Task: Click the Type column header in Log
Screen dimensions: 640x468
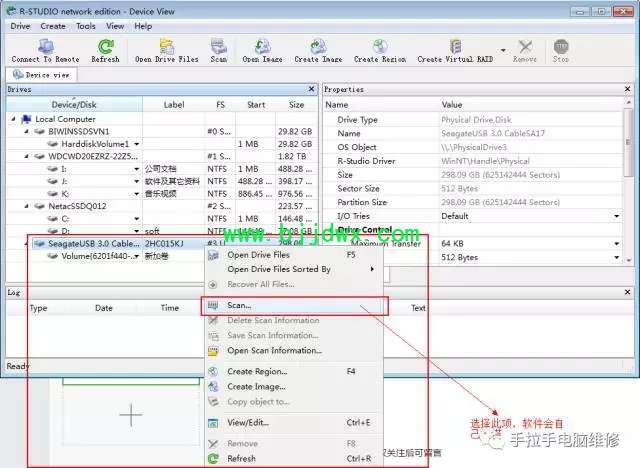Action: (38, 308)
